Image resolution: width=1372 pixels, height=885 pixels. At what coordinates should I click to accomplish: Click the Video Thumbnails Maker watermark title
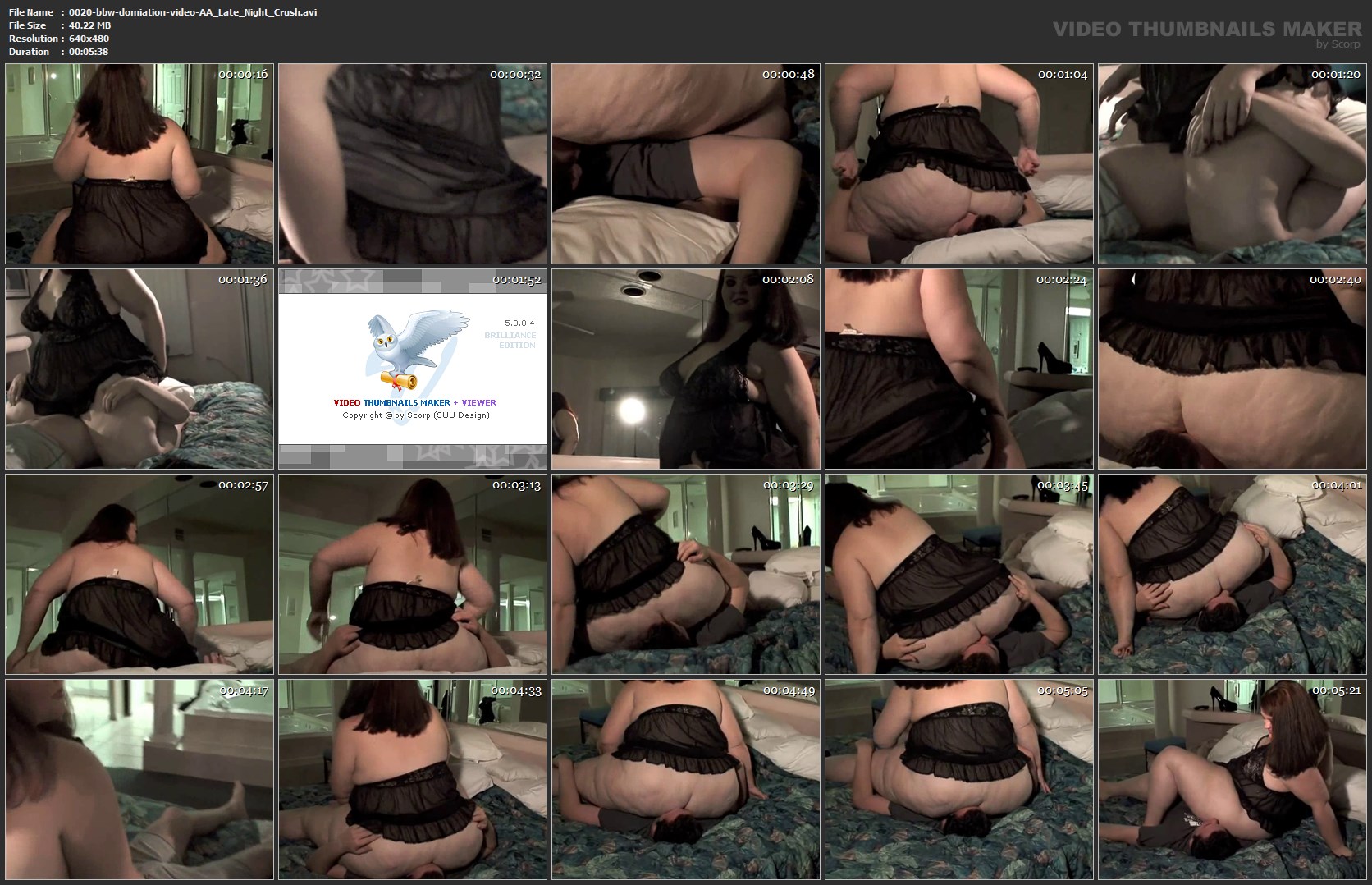pyautogui.click(x=1206, y=30)
